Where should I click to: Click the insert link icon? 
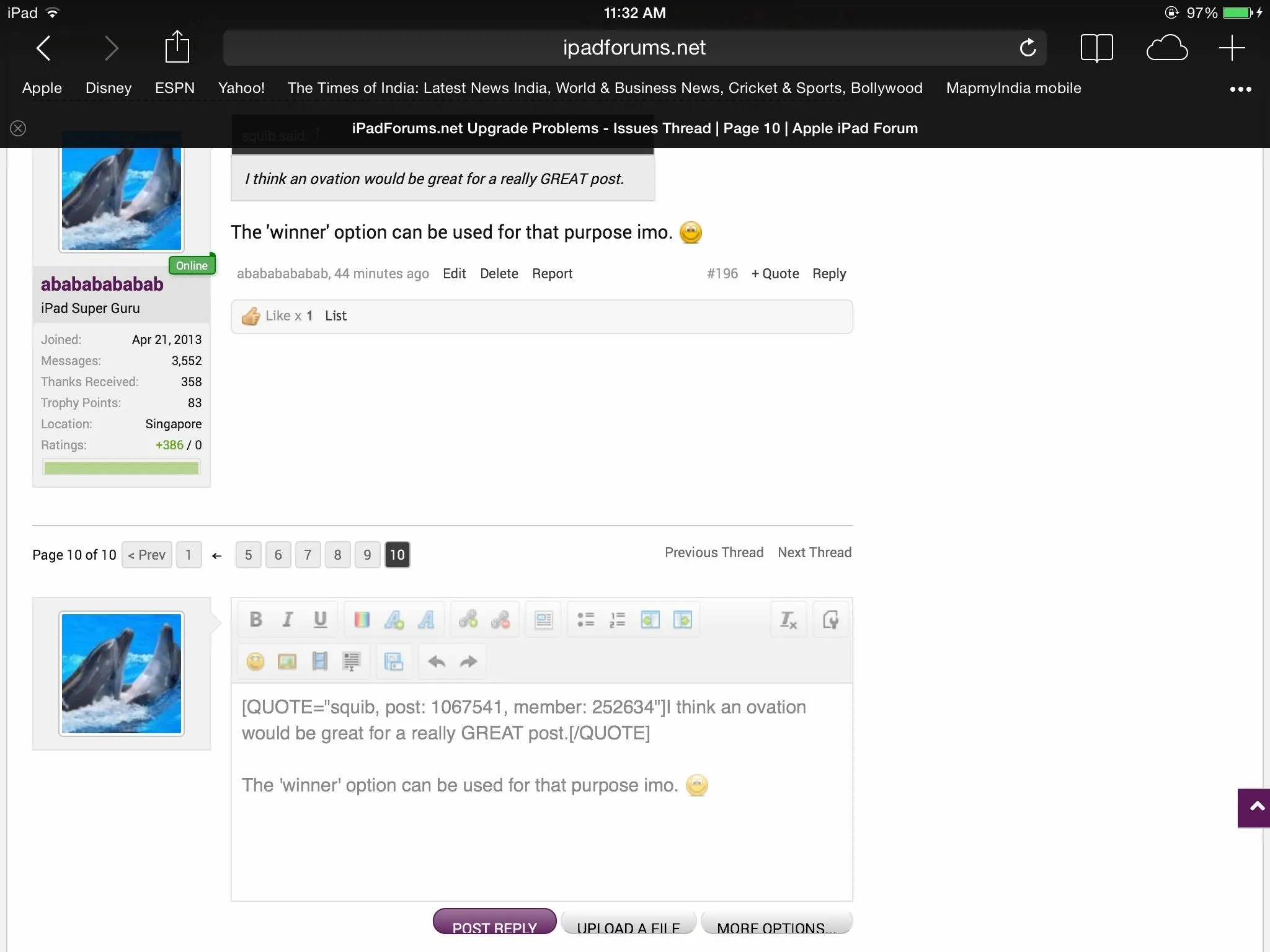(468, 619)
